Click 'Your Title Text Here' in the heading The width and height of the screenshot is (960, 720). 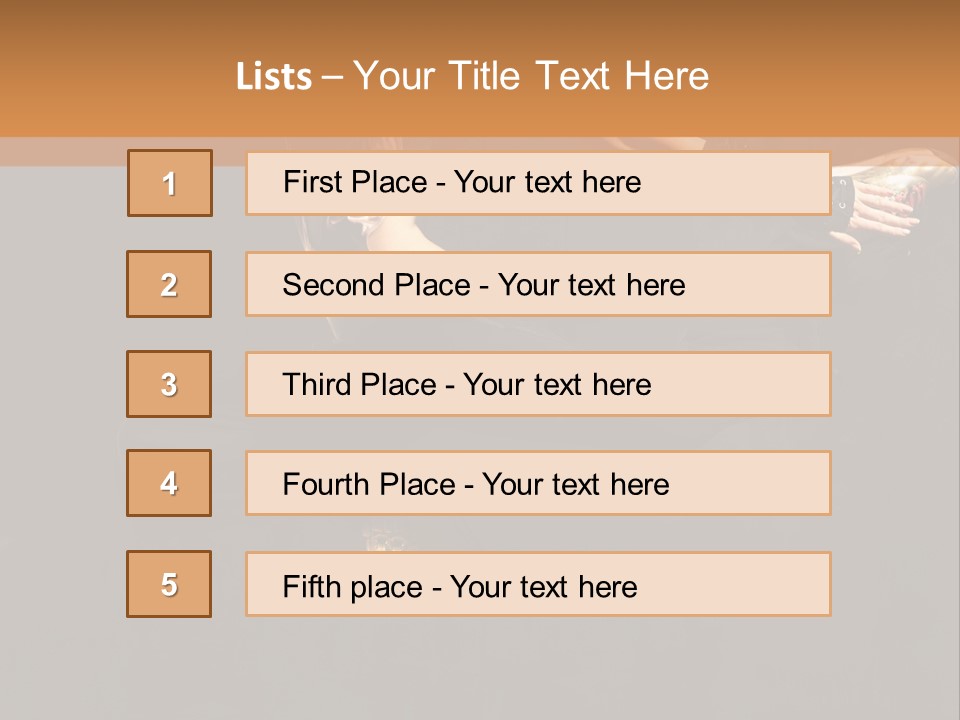pos(531,76)
